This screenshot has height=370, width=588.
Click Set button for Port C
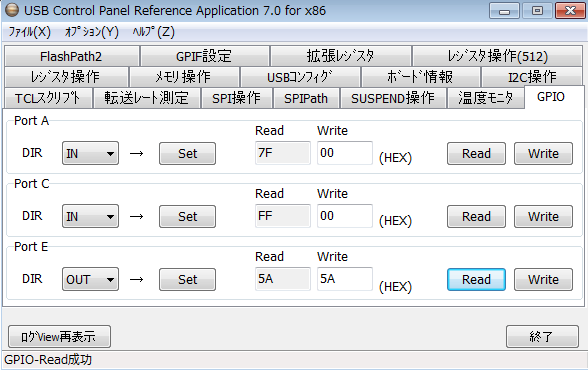pos(188,216)
